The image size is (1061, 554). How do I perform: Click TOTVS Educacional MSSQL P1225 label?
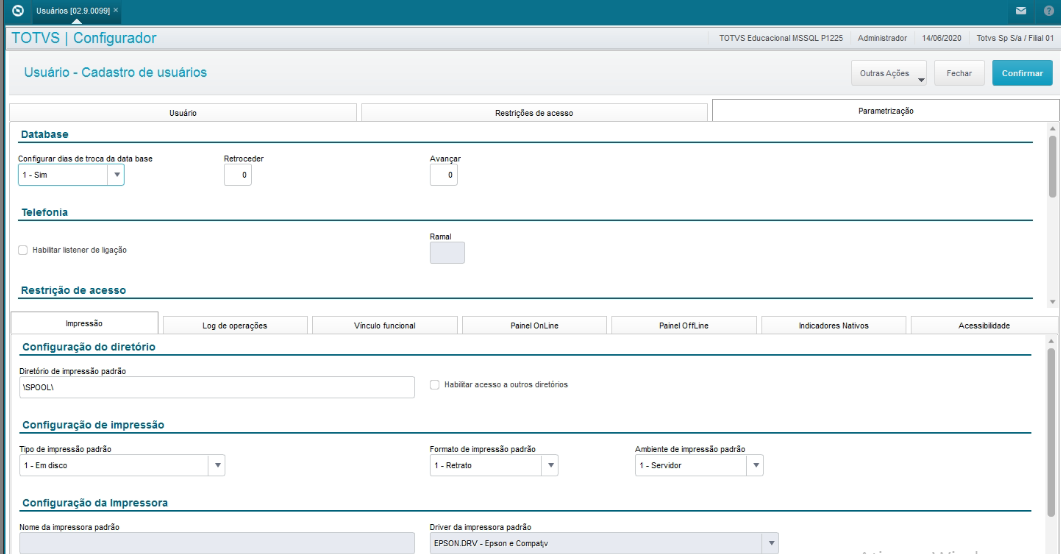(781, 38)
